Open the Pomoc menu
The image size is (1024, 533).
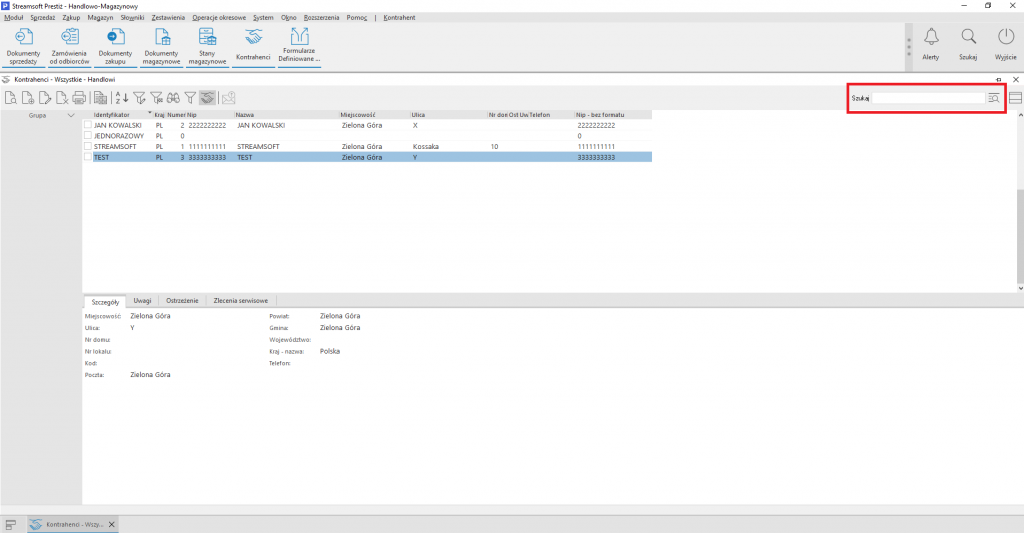coord(357,18)
